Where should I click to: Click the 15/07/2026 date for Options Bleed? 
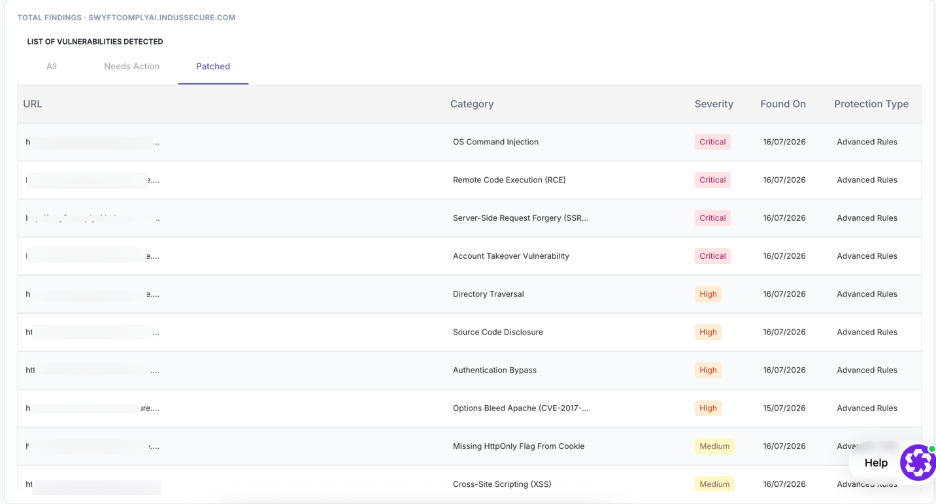784,408
